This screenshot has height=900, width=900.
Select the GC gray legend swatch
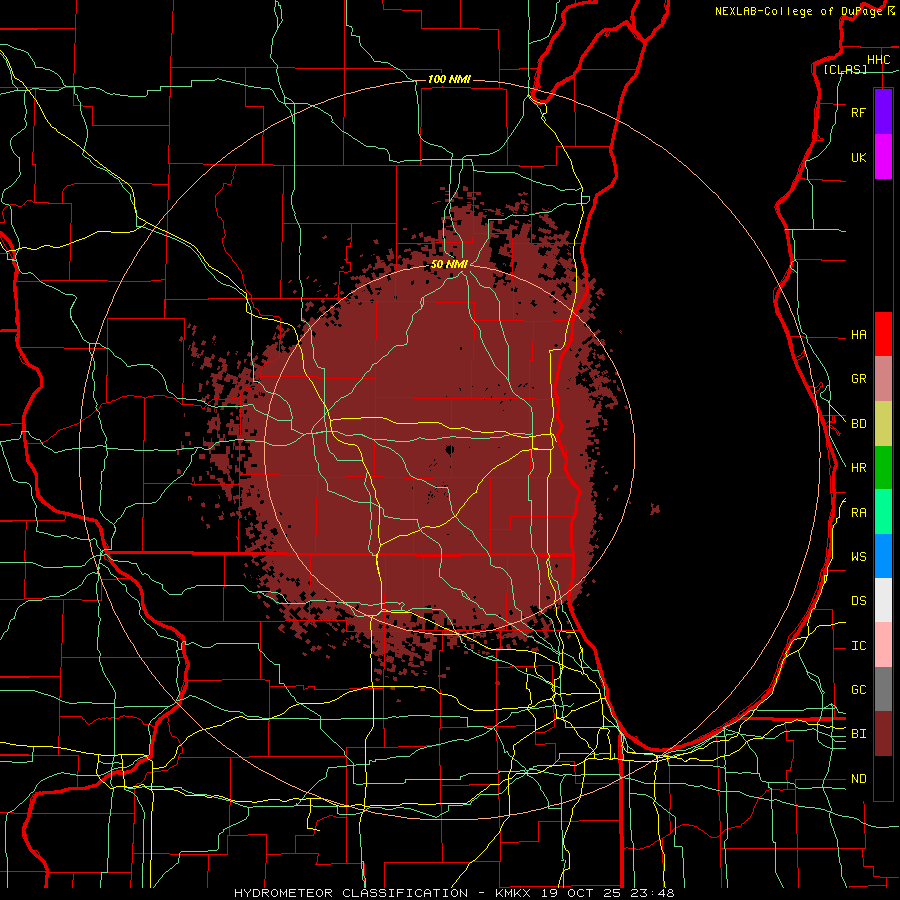point(883,689)
